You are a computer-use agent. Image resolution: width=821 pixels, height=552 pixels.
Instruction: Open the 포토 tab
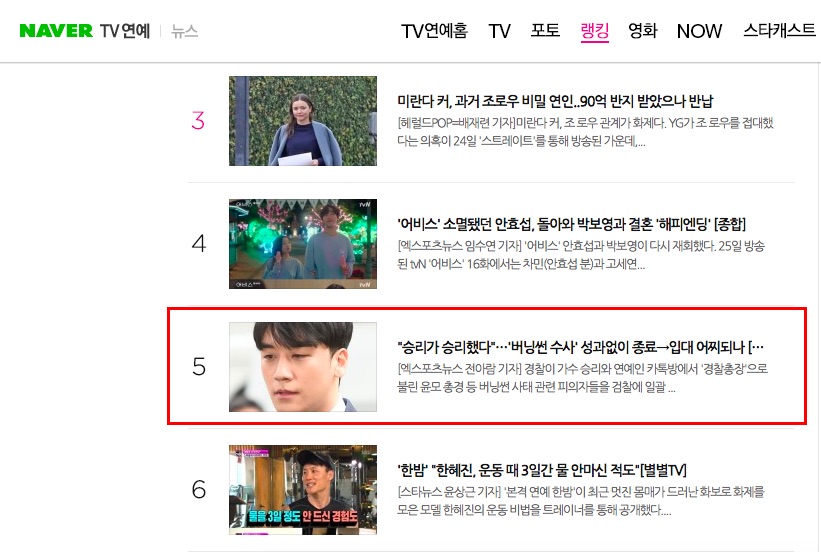545,31
